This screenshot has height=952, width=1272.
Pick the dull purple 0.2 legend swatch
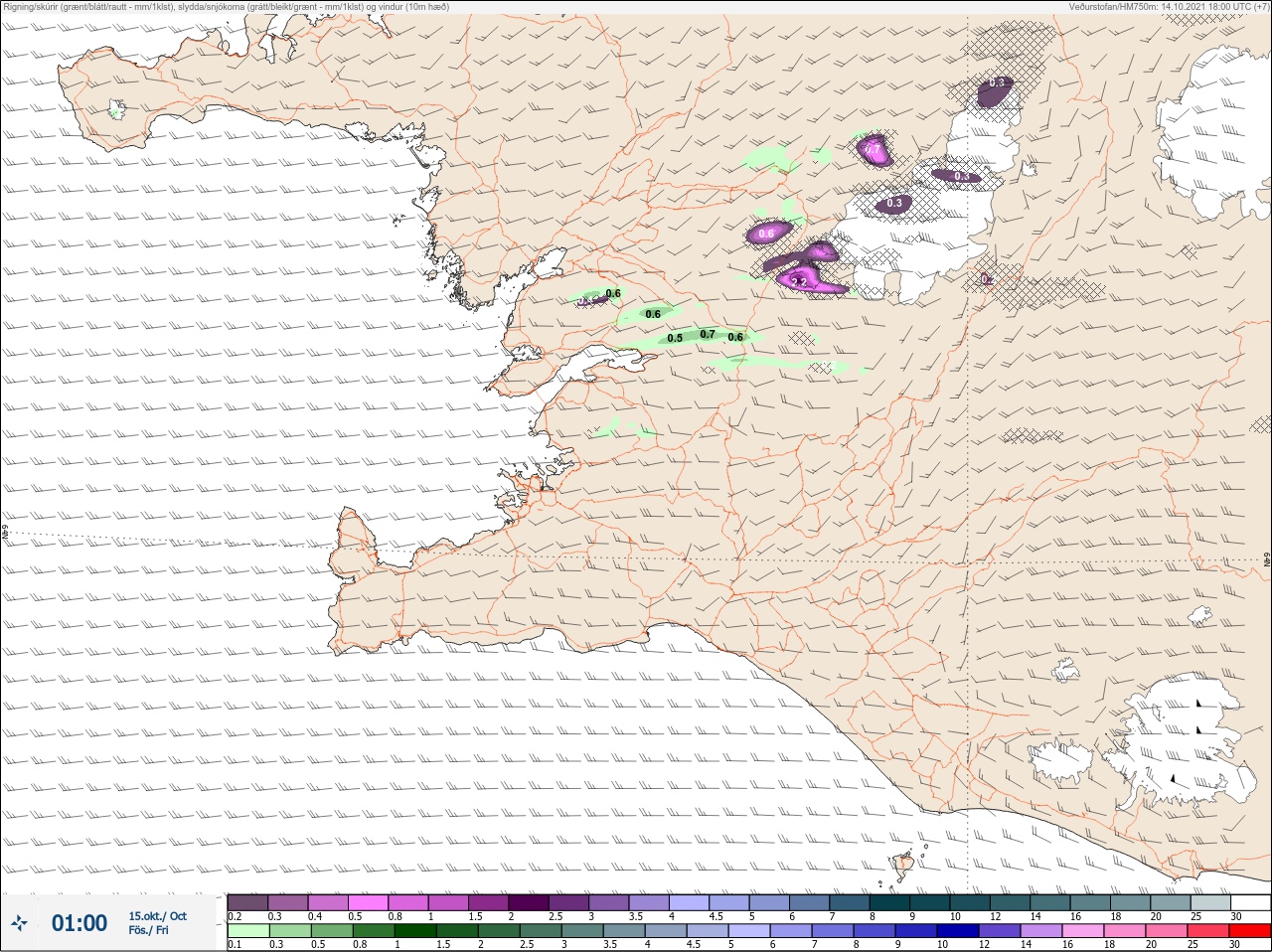pyautogui.click(x=247, y=902)
